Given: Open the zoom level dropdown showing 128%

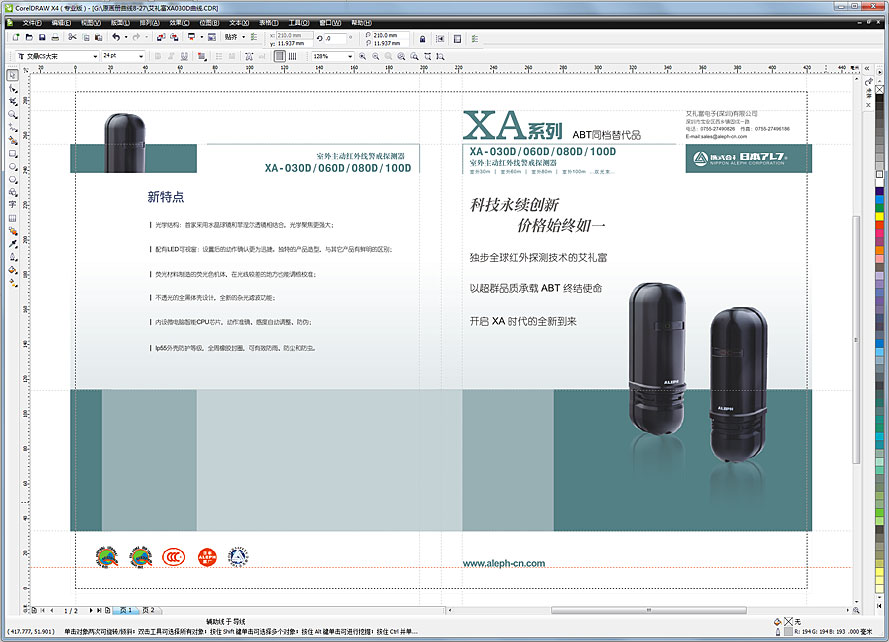Looking at the screenshot, I should [x=349, y=57].
